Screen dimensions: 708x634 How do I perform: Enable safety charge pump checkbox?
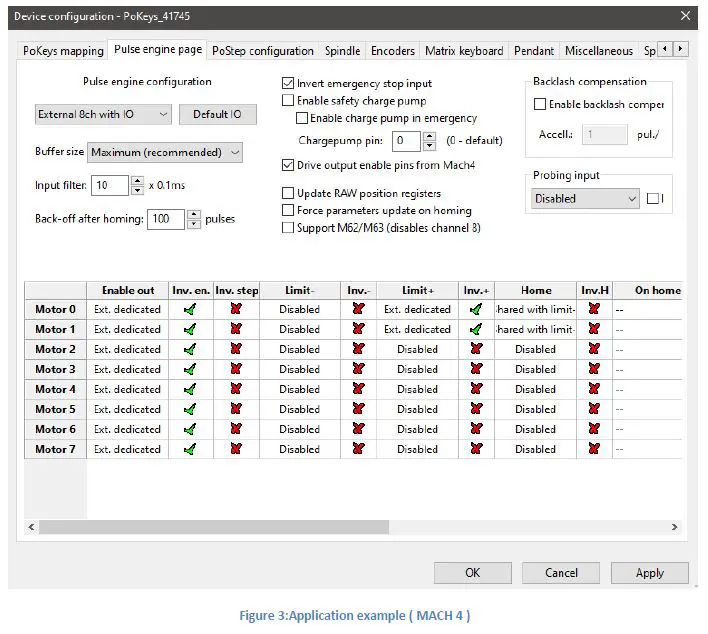click(288, 101)
